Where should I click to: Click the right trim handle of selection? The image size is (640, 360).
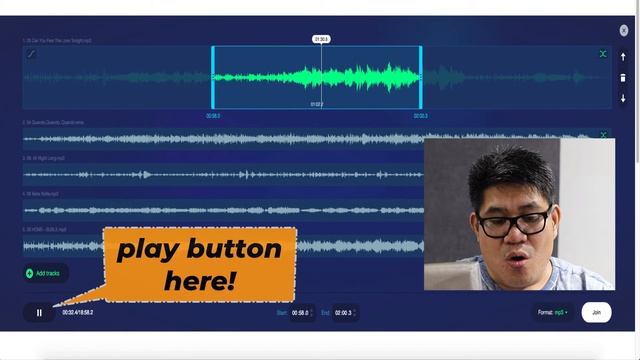[x=420, y=78]
